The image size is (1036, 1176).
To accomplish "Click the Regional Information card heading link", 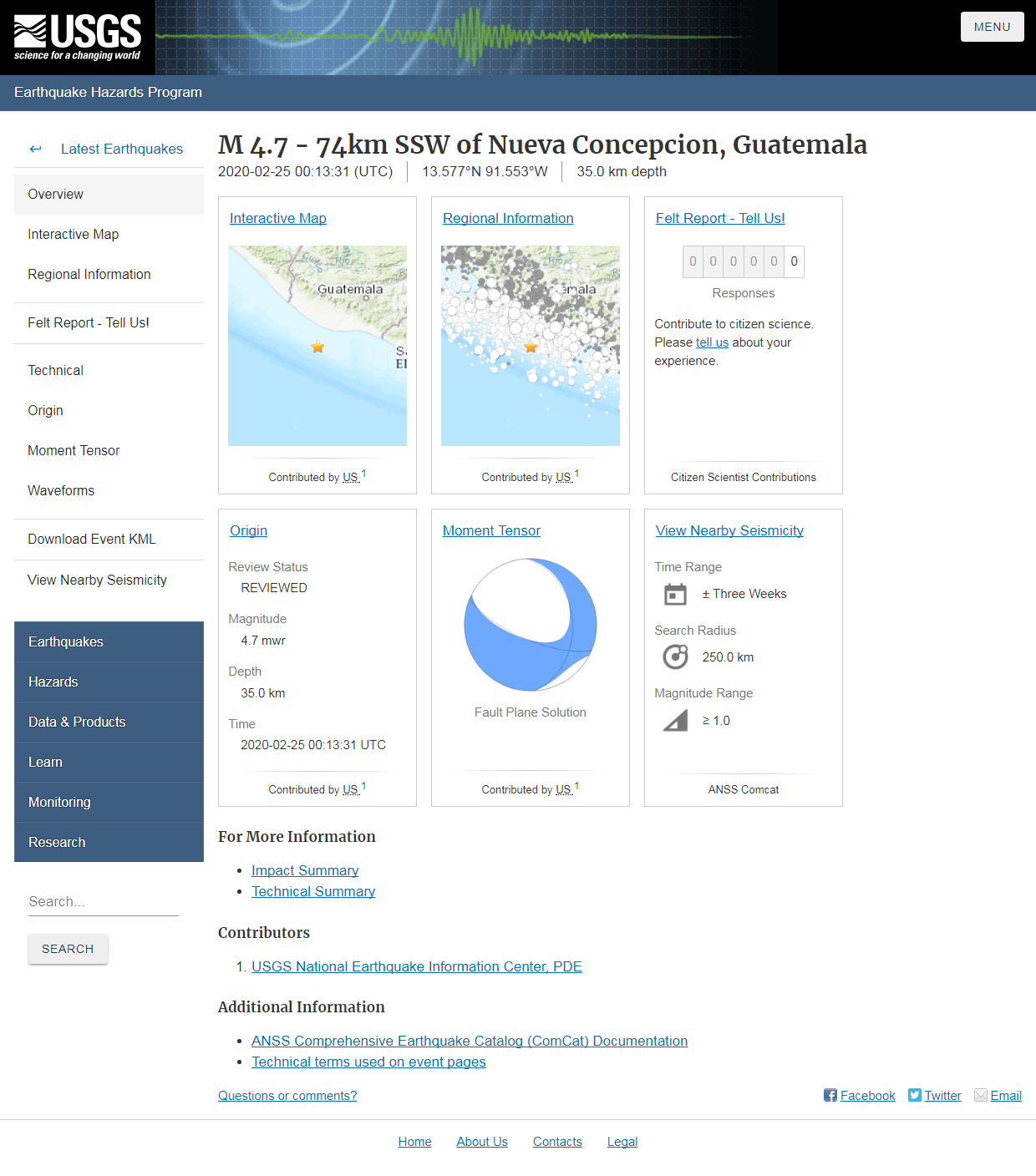I will pos(508,218).
